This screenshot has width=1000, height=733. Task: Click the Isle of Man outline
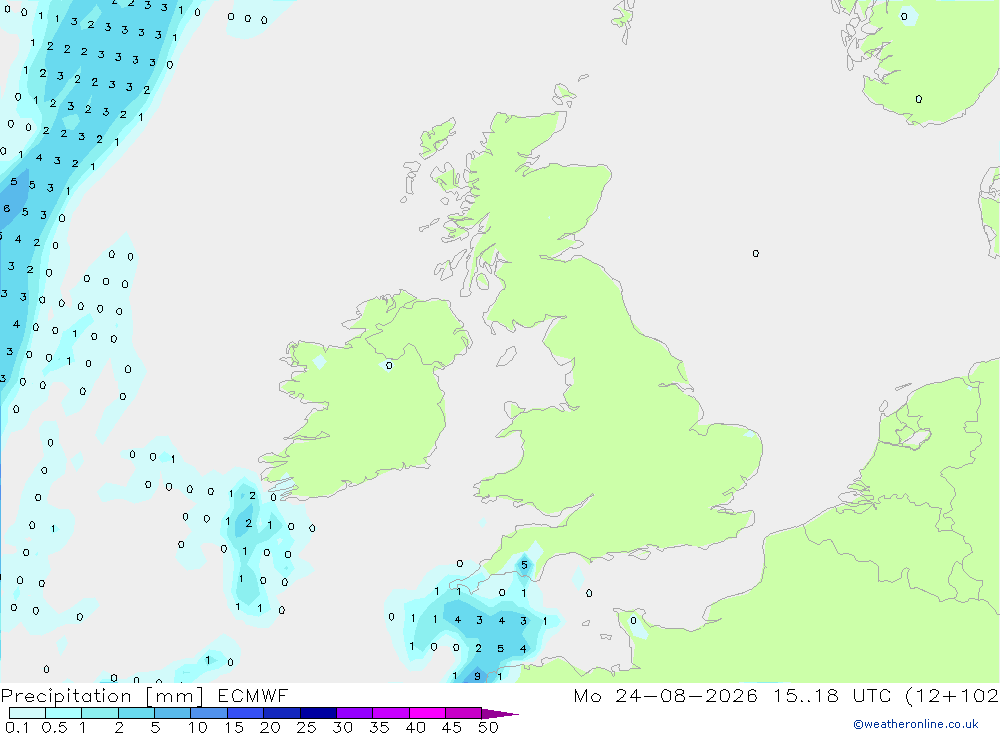(x=506, y=356)
